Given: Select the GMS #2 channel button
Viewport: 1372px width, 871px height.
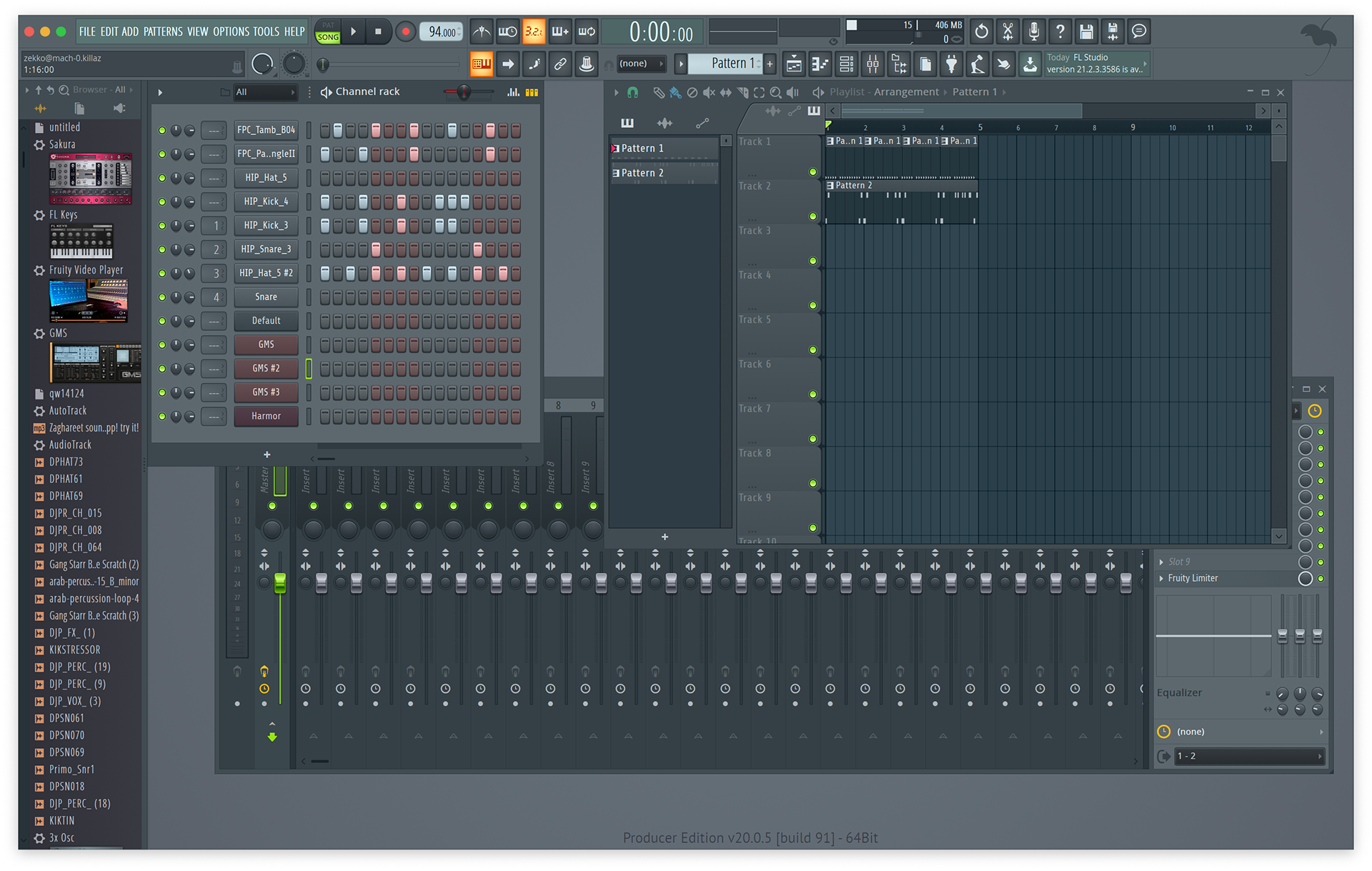Looking at the screenshot, I should [266, 369].
